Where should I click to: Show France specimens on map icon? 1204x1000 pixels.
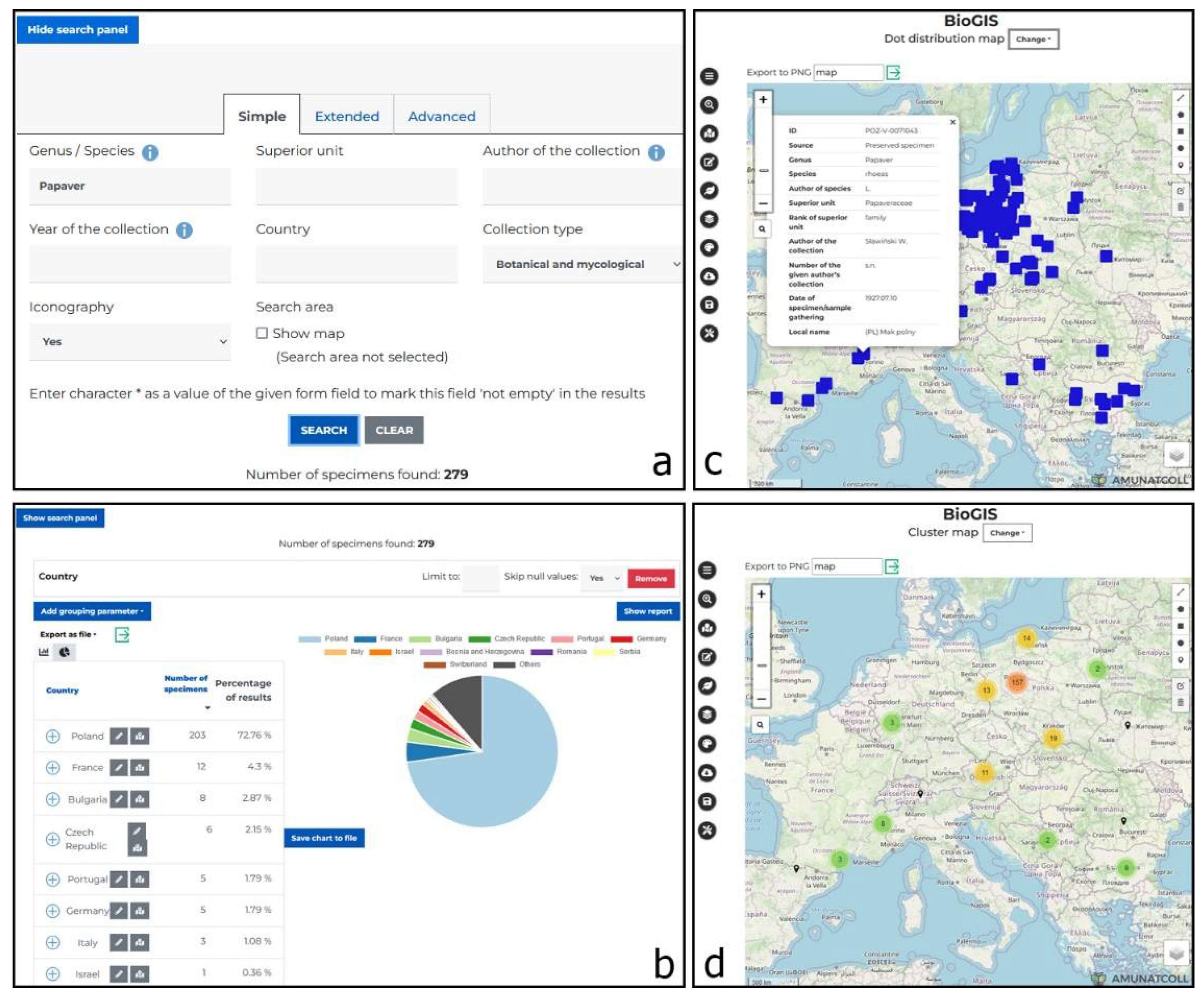[140, 767]
